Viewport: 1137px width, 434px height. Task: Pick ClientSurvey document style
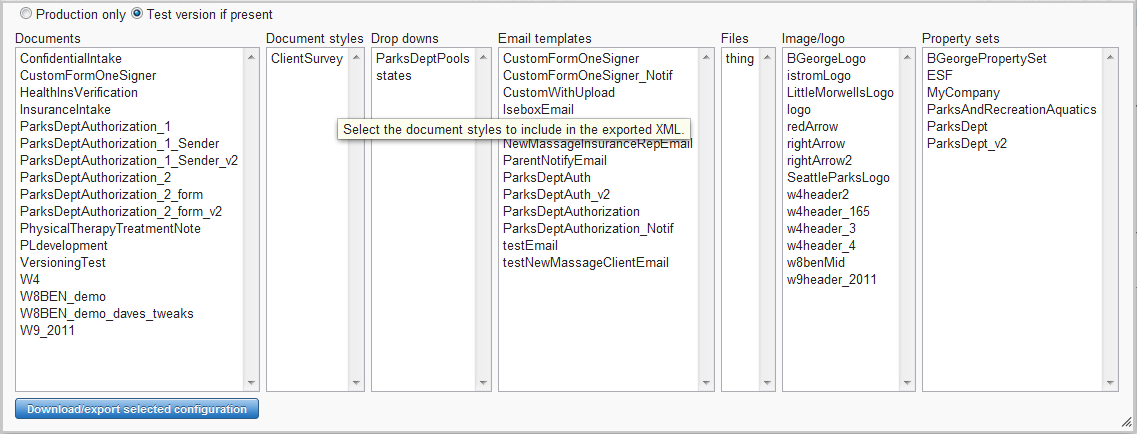(x=307, y=59)
